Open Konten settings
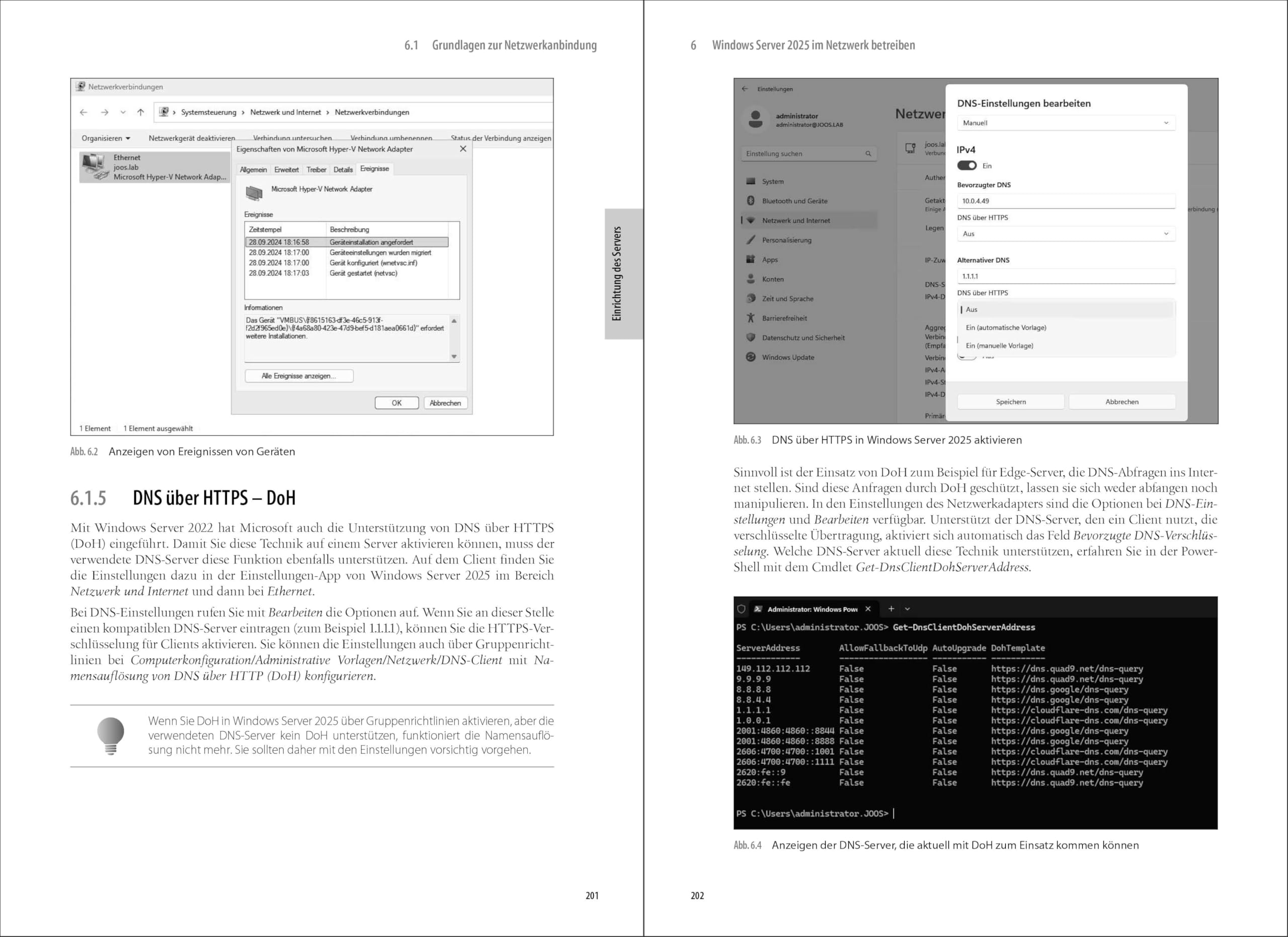The image size is (1288, 937). click(x=809, y=279)
